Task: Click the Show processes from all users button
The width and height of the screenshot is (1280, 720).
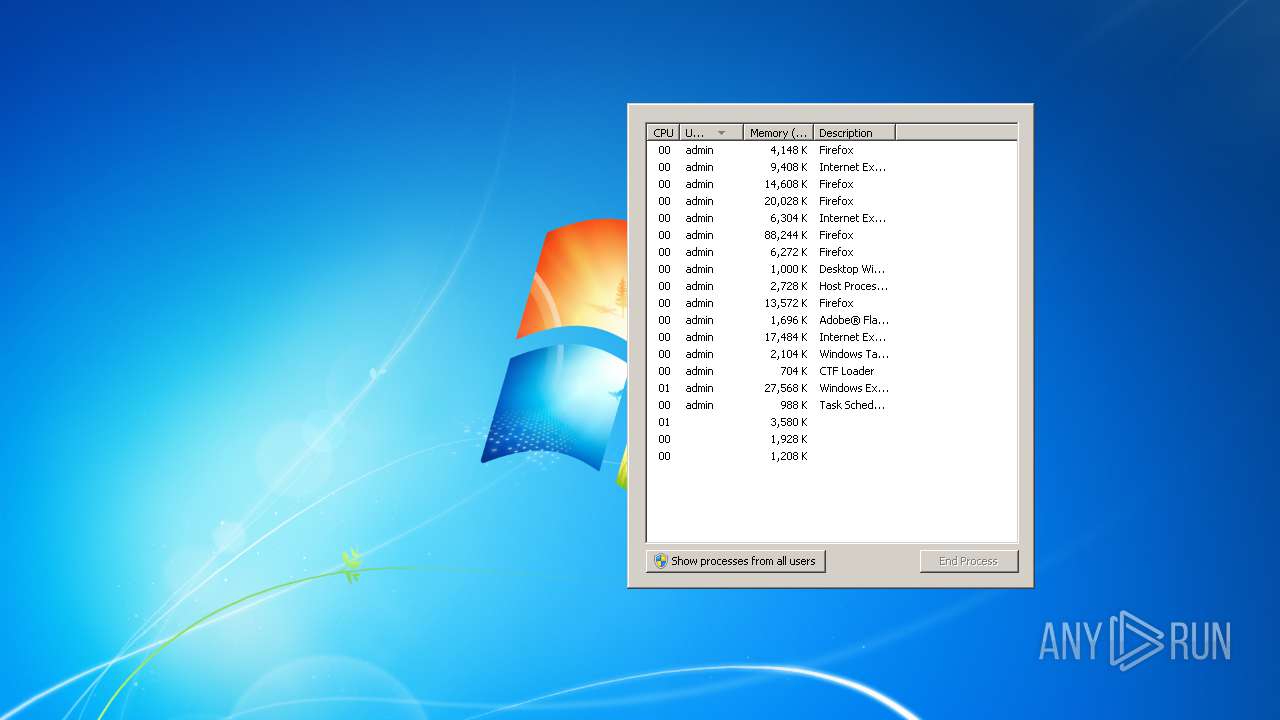Action: [x=736, y=561]
